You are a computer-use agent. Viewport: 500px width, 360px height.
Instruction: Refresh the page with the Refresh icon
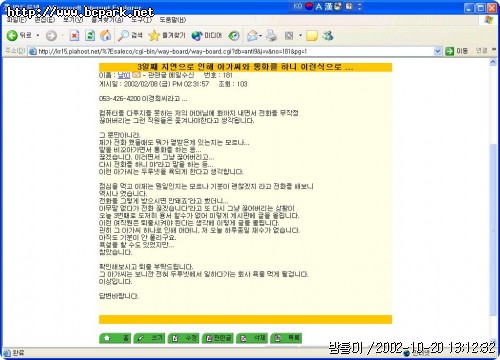point(90,35)
